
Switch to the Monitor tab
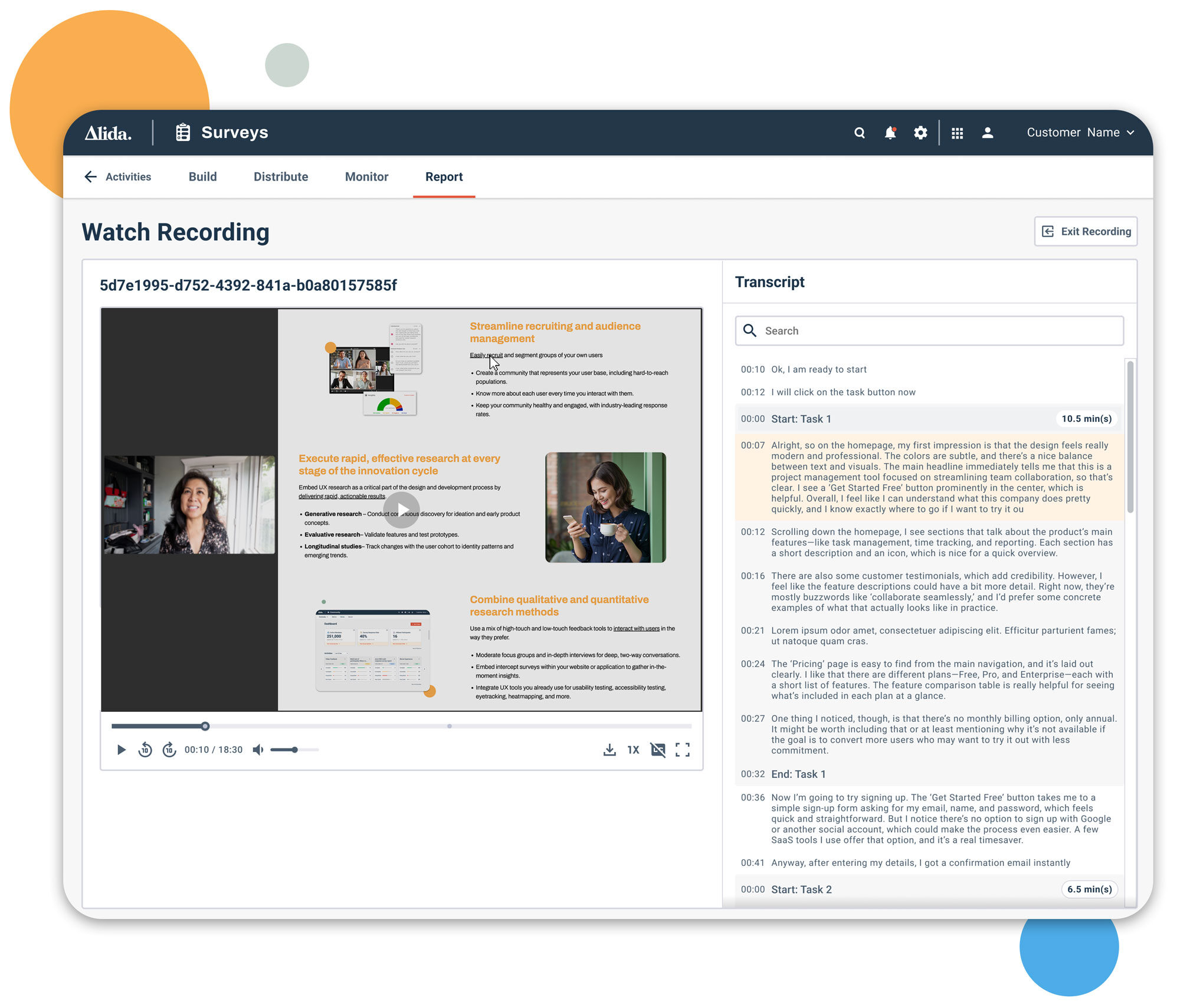click(x=366, y=177)
